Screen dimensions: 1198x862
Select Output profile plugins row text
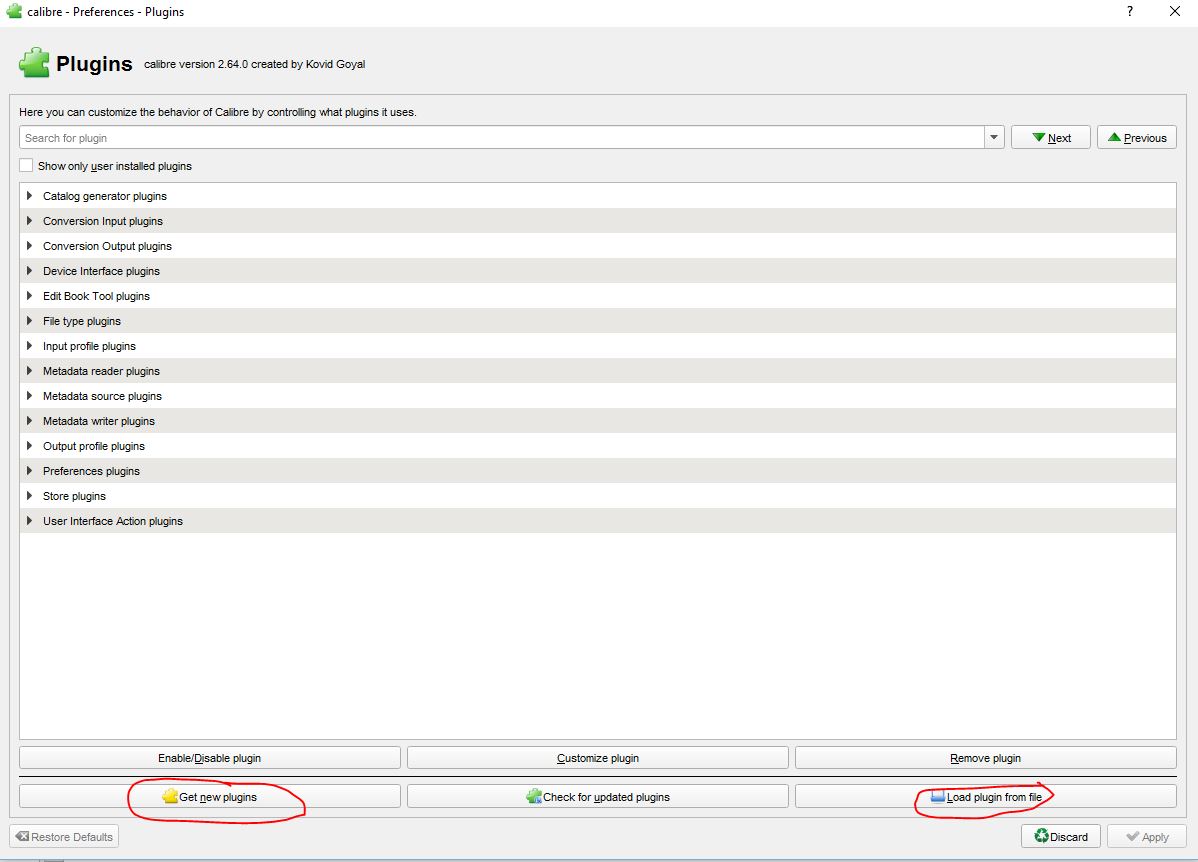coord(94,446)
